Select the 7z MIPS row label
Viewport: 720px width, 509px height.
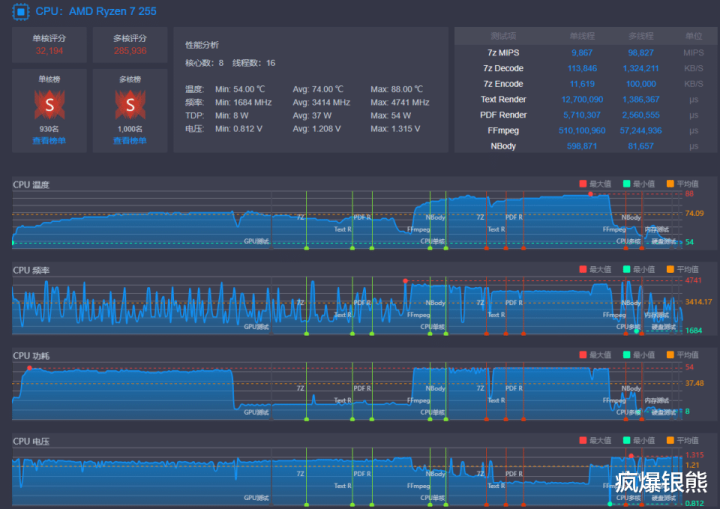point(503,53)
